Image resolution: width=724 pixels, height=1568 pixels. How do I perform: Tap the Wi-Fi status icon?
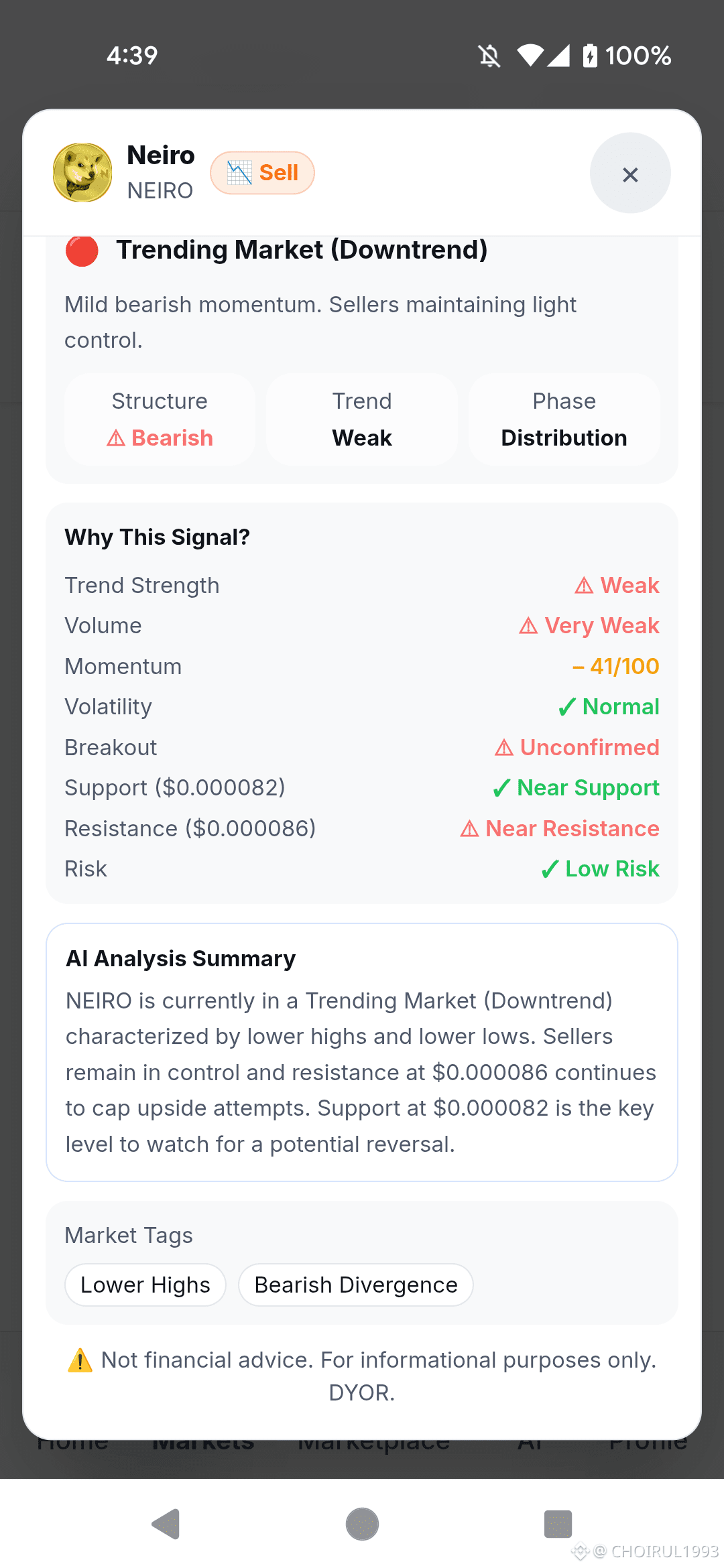530,56
